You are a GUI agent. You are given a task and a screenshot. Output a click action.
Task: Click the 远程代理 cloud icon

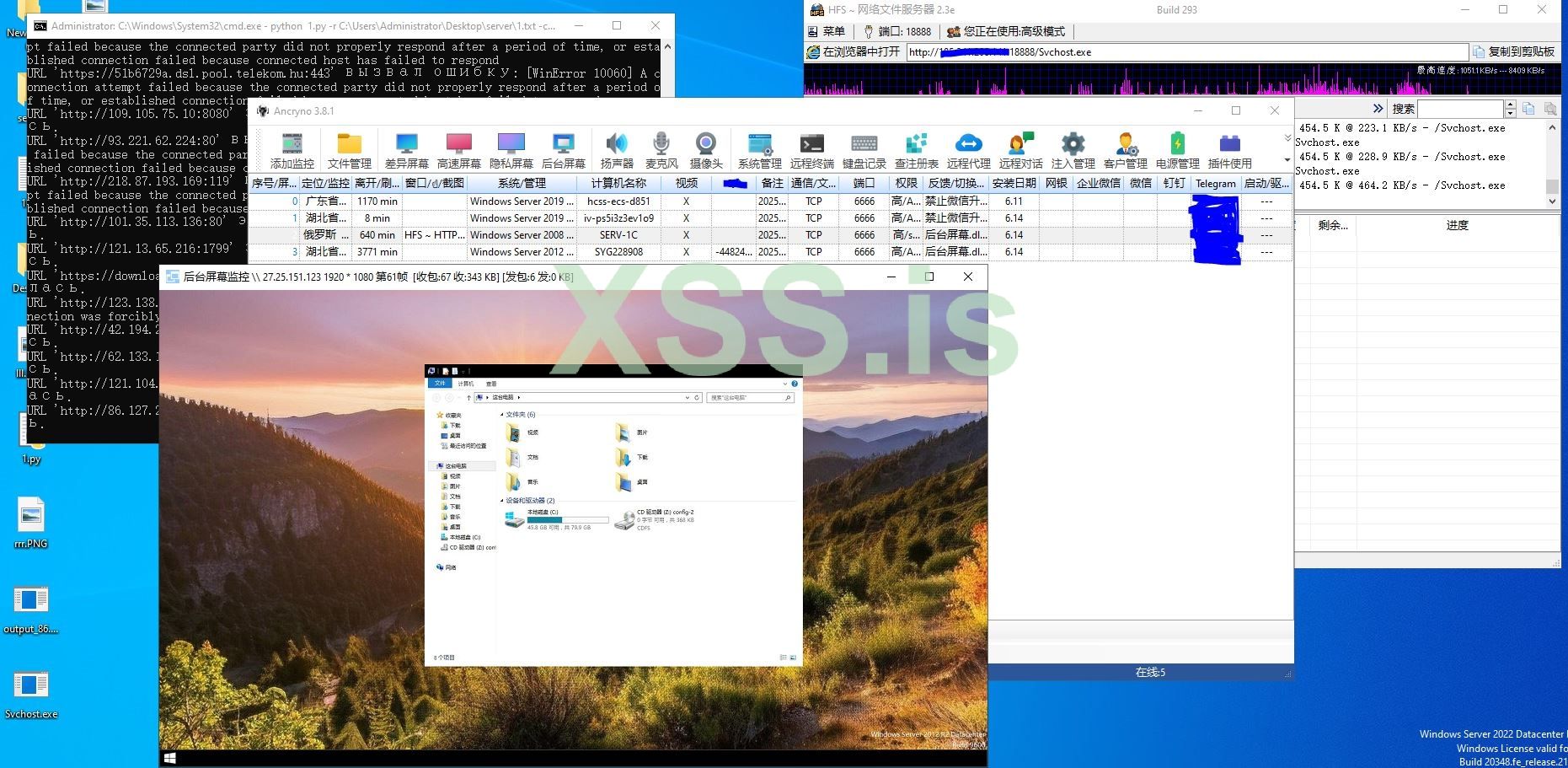coord(969,150)
